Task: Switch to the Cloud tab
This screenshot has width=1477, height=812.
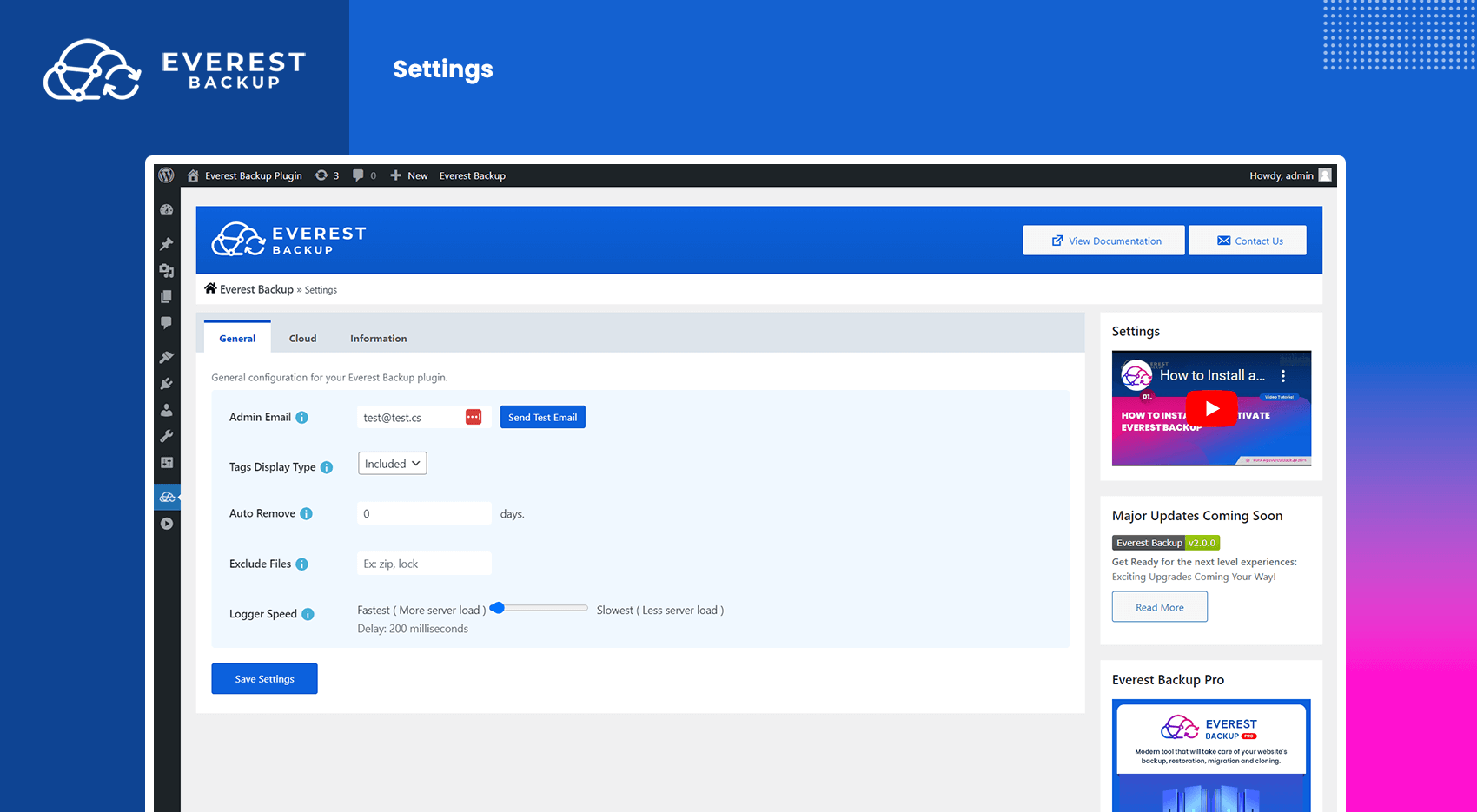Action: 302,338
